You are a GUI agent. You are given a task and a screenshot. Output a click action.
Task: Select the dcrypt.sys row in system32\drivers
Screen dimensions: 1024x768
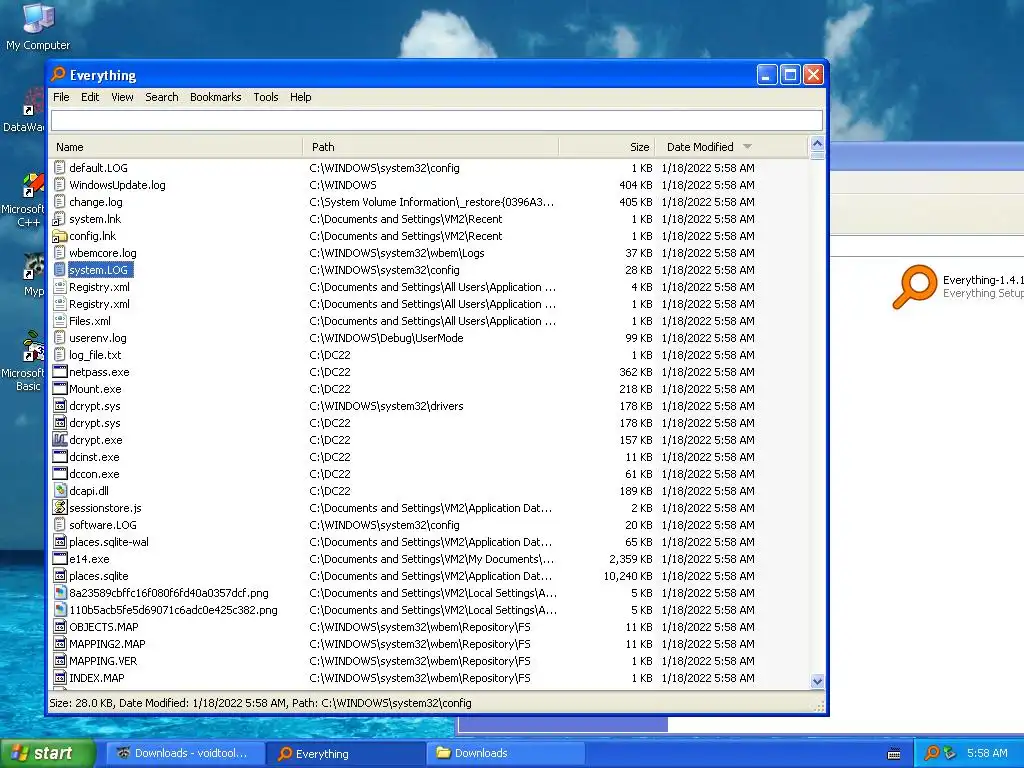428,406
